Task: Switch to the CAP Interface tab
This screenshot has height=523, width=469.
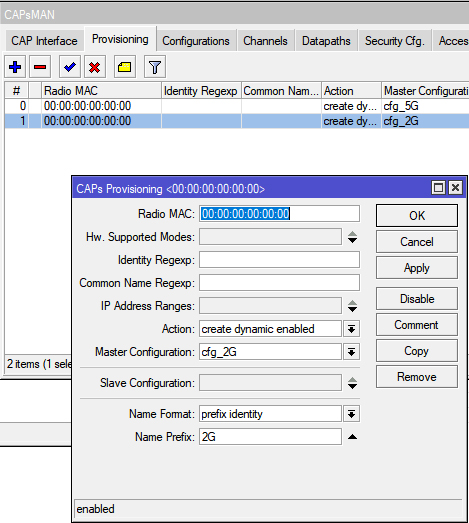Action: pyautogui.click(x=44, y=41)
